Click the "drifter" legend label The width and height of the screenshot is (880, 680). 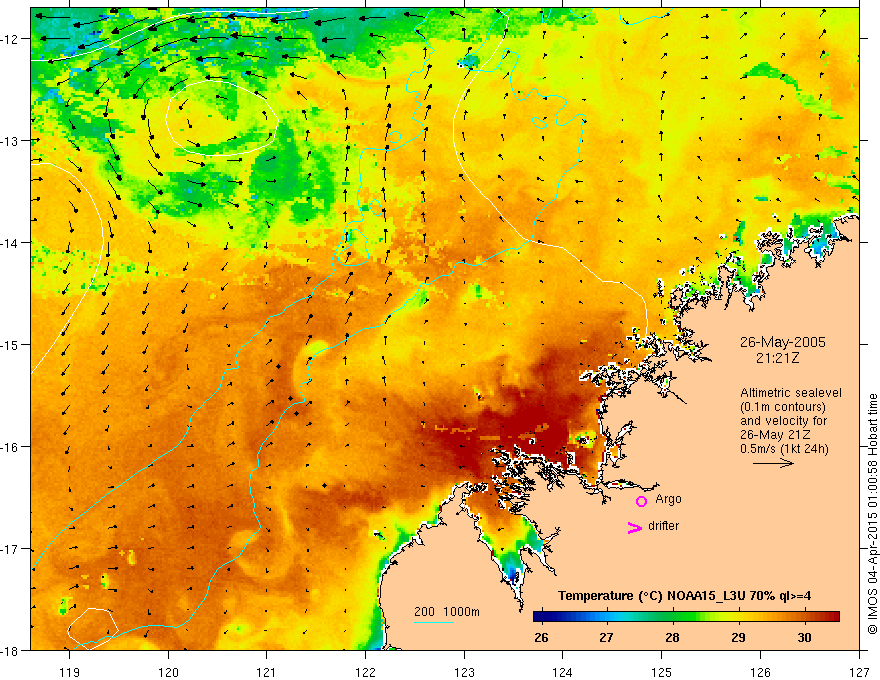click(663, 526)
